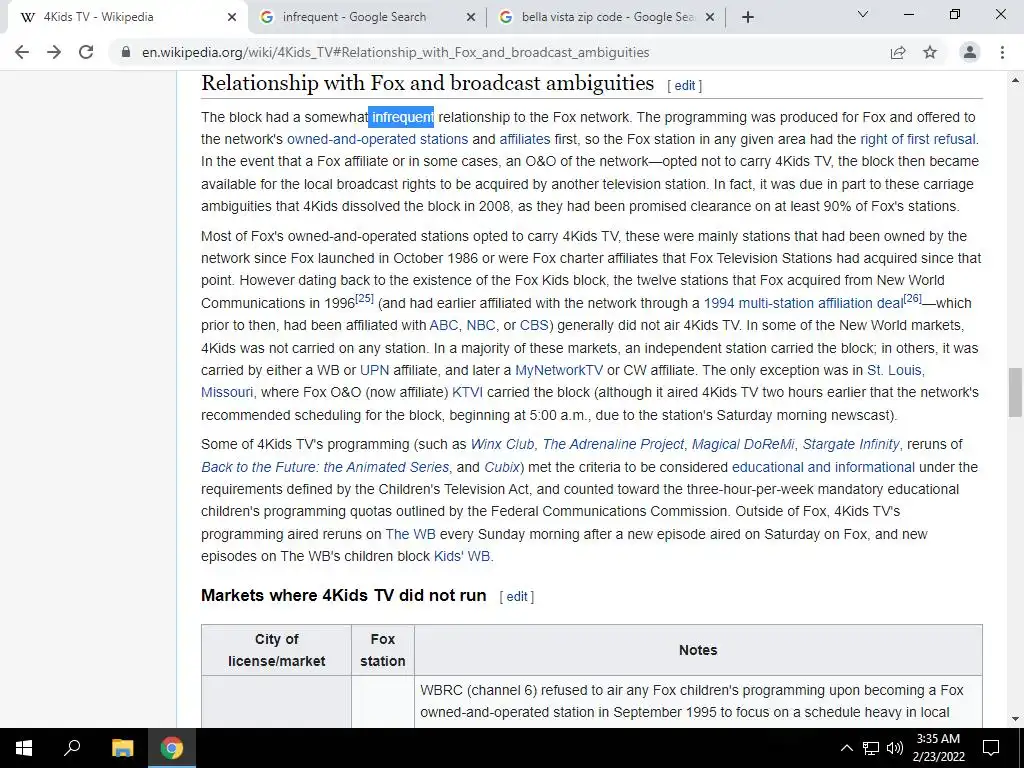This screenshot has width=1024, height=768.
Task: Bookmark this page with the star icon
Action: tap(930, 52)
